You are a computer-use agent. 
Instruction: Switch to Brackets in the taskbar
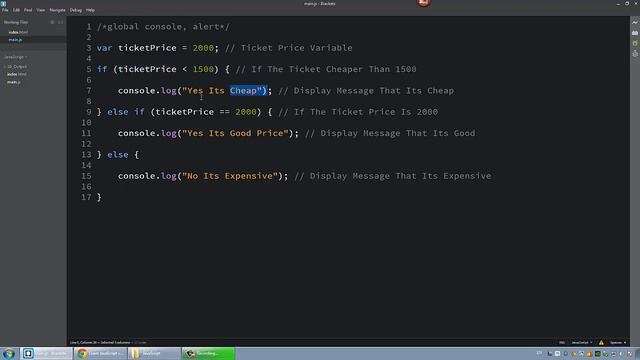point(47,353)
